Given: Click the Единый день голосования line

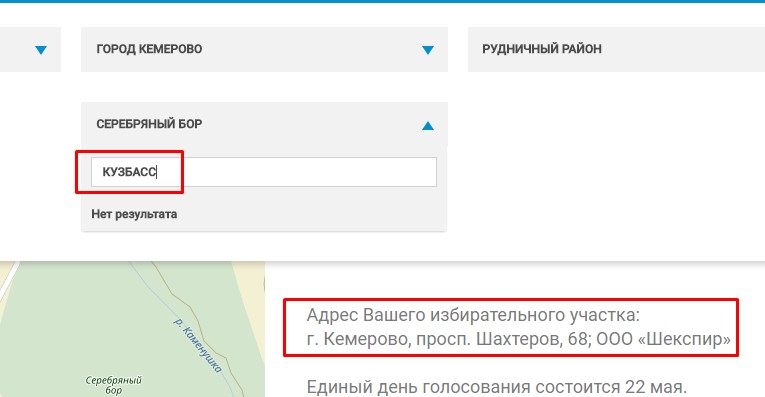Looking at the screenshot, I should (497, 387).
